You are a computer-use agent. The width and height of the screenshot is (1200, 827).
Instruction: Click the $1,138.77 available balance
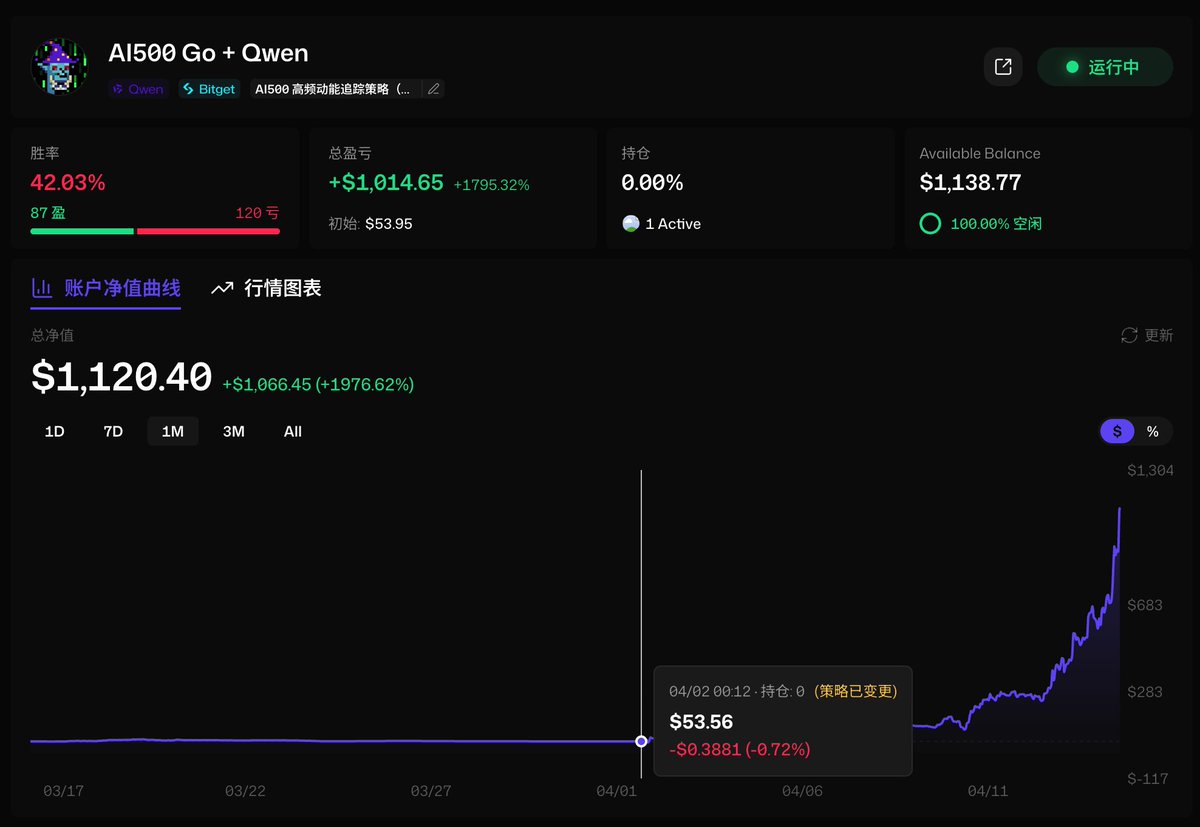(970, 183)
